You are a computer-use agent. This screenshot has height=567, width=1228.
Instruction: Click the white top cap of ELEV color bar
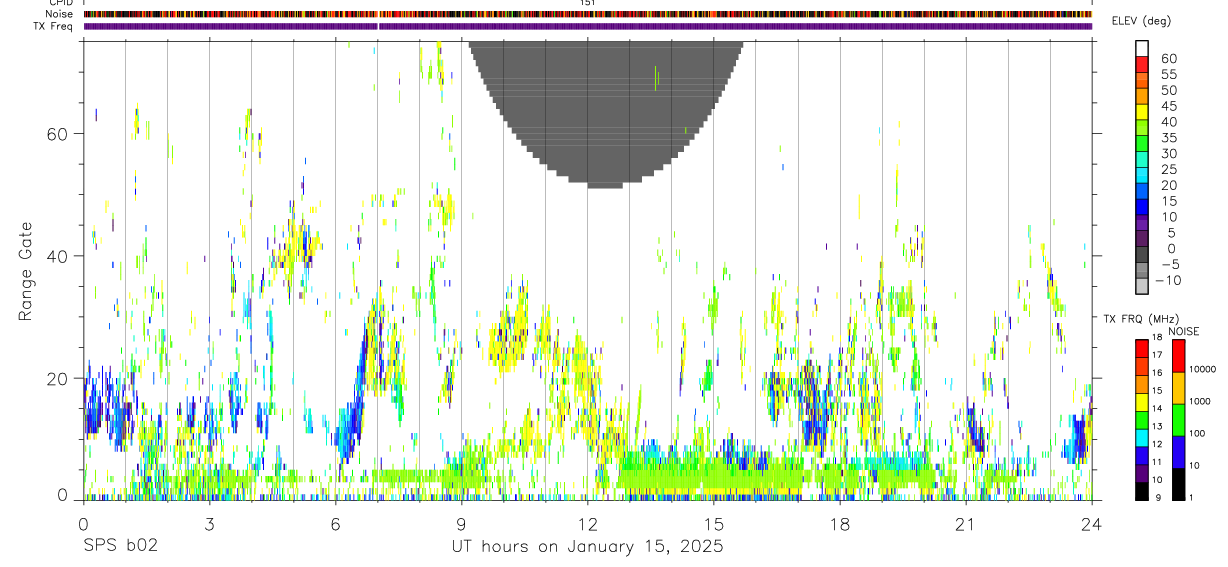pos(1142,48)
